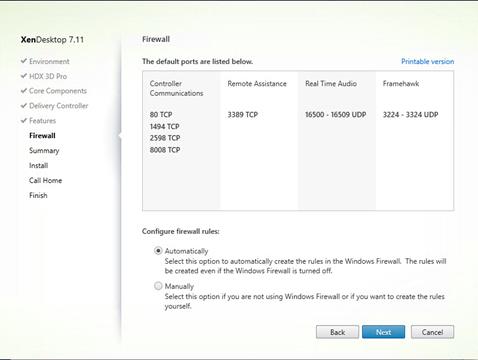Click the checkmark beside Delivery Controller
Image resolution: width=478 pixels, height=360 pixels.
pyautogui.click(x=24, y=106)
